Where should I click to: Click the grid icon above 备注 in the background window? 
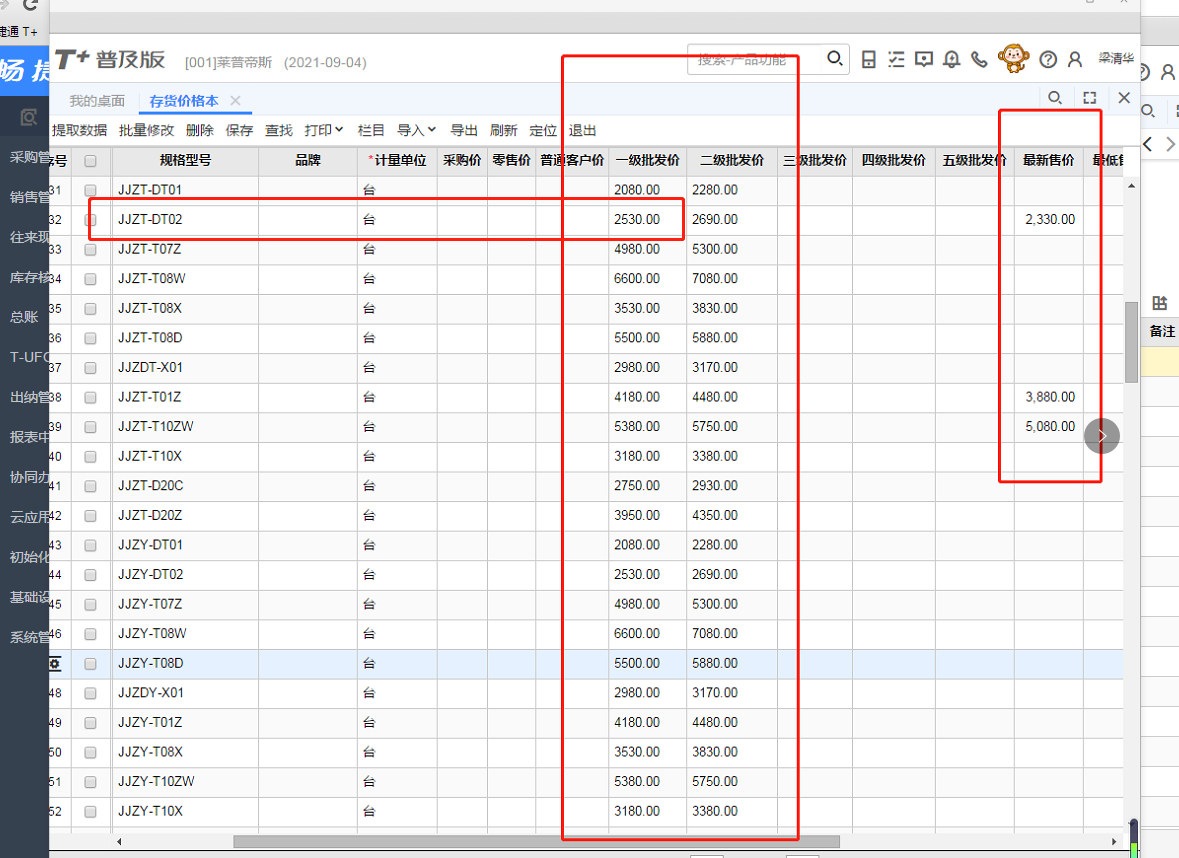(1159, 304)
